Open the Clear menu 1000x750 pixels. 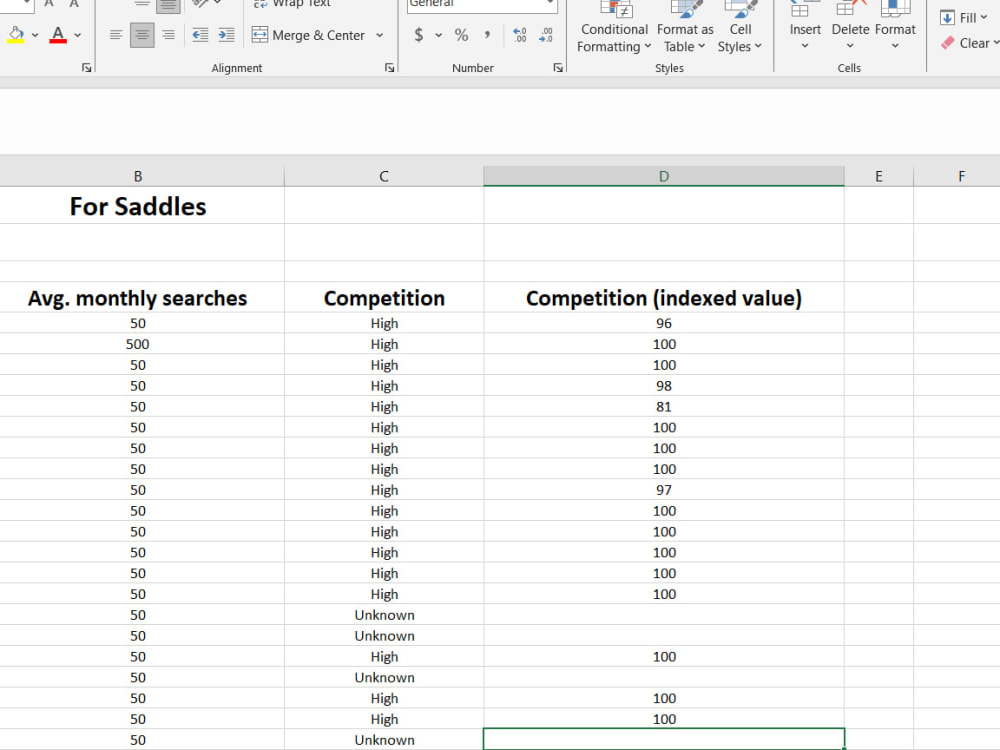pyautogui.click(x=969, y=43)
